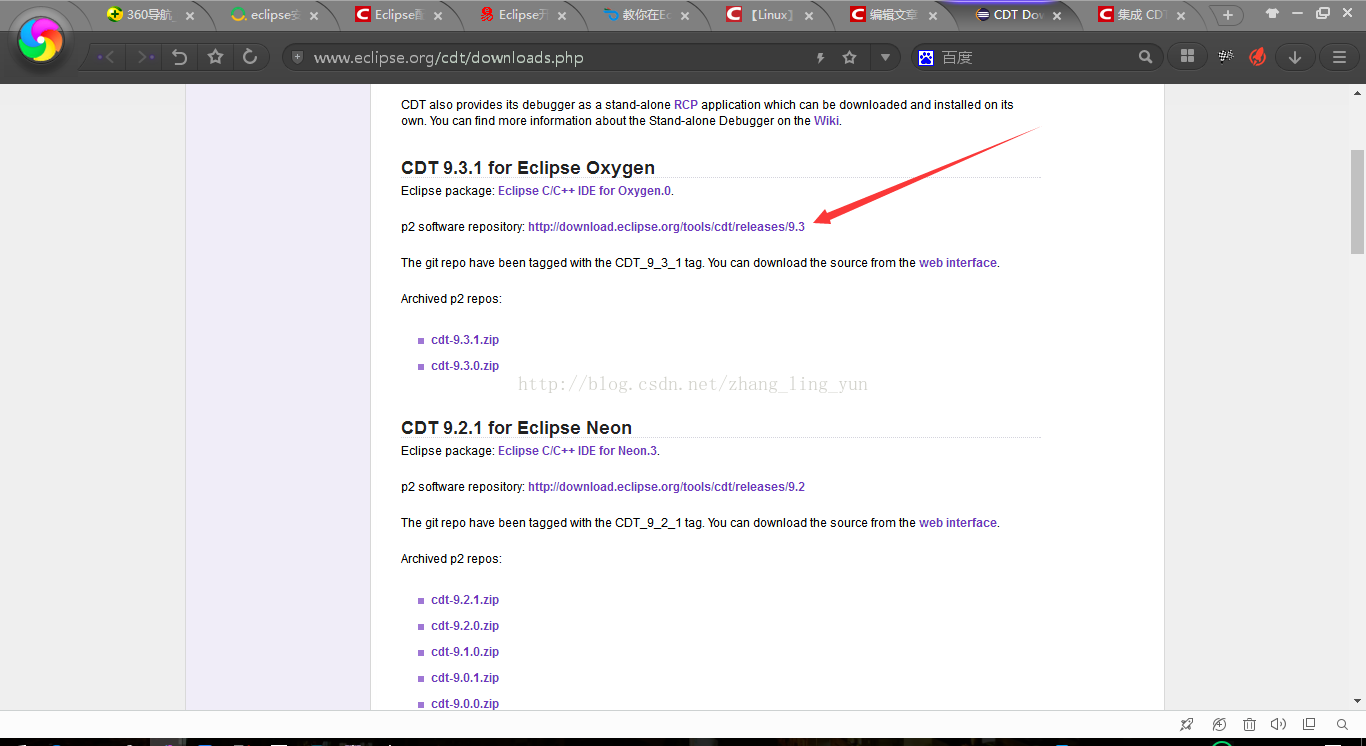Open a new tab with plus button

(1227, 15)
